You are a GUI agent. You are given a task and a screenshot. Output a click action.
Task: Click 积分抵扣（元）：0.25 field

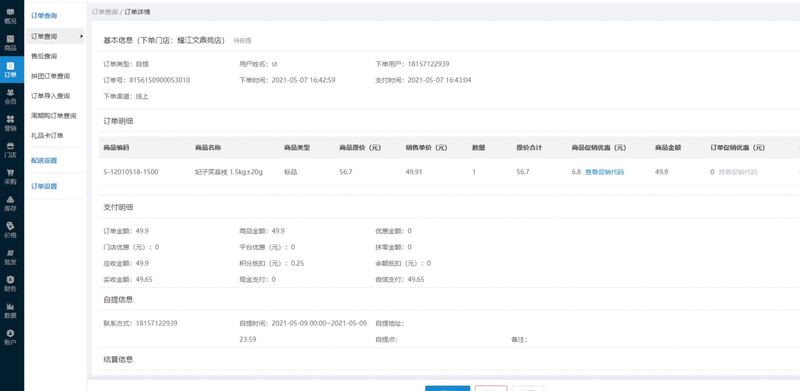271,263
